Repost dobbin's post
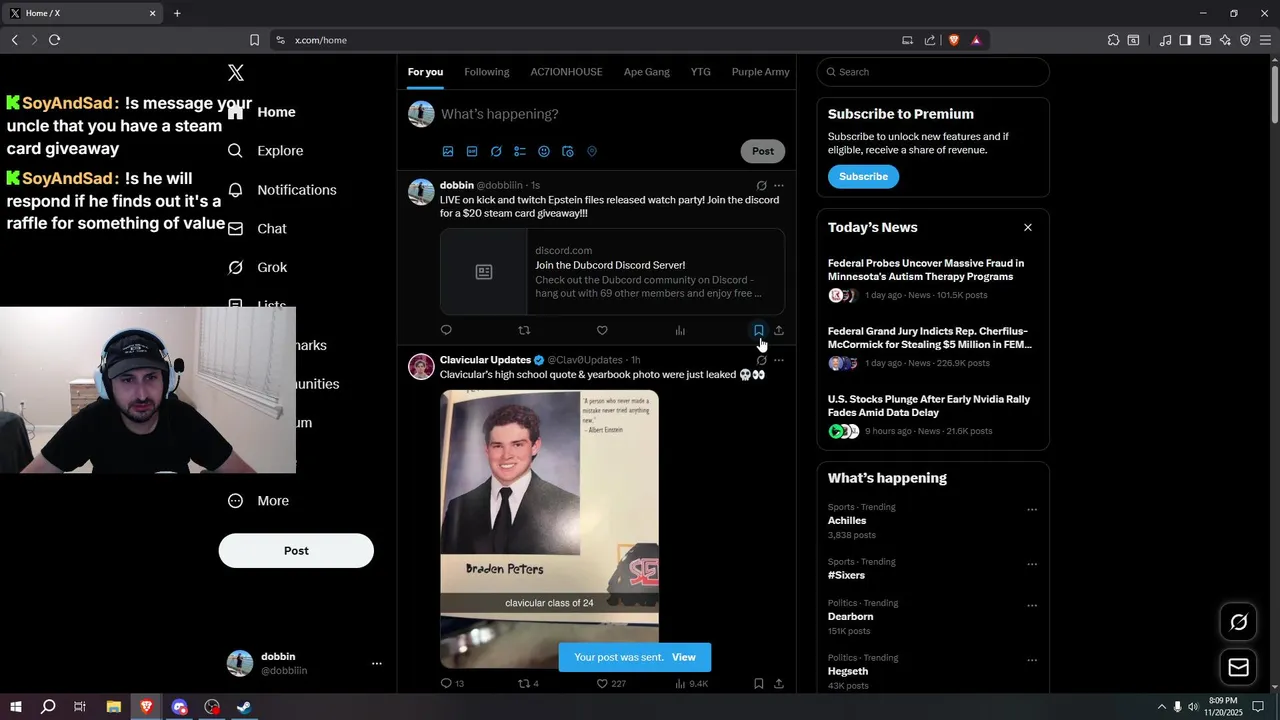Screen dimensions: 1280x720 524,330
